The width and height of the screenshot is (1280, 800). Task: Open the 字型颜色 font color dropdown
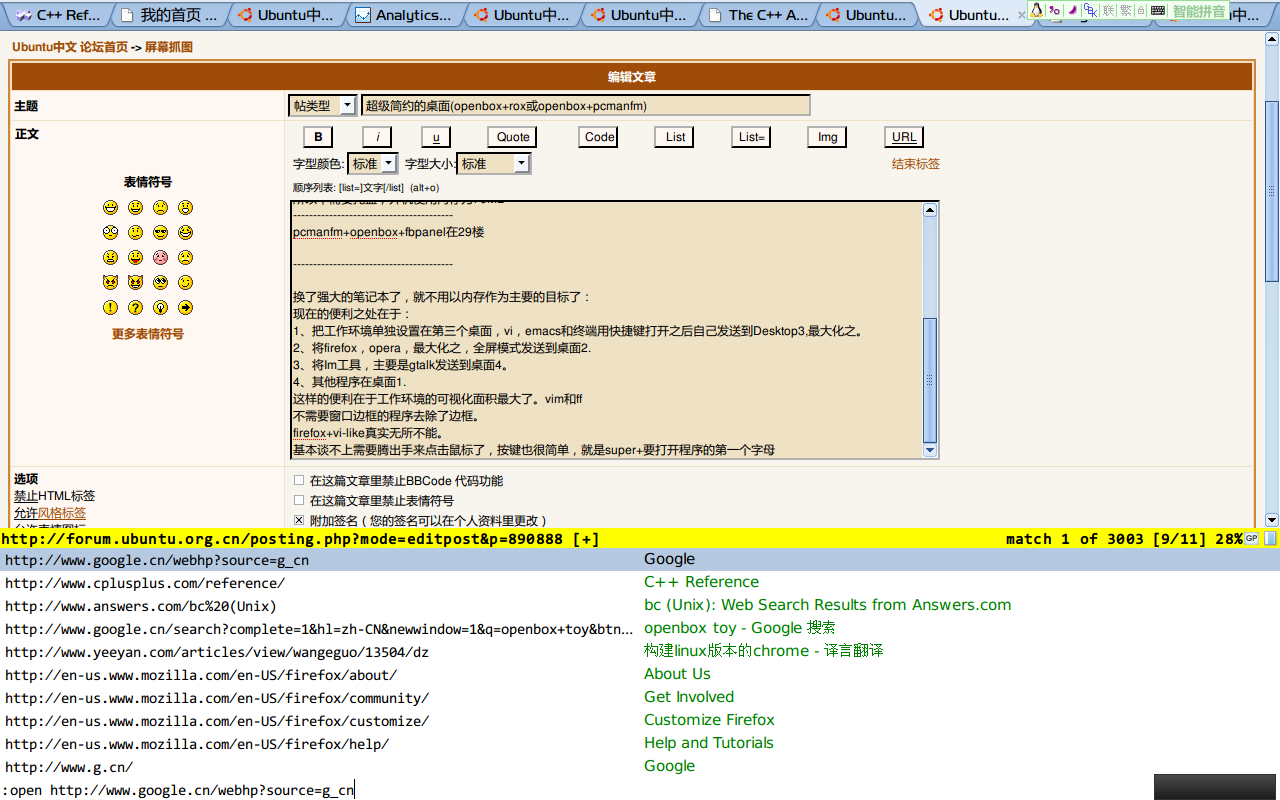(x=372, y=163)
